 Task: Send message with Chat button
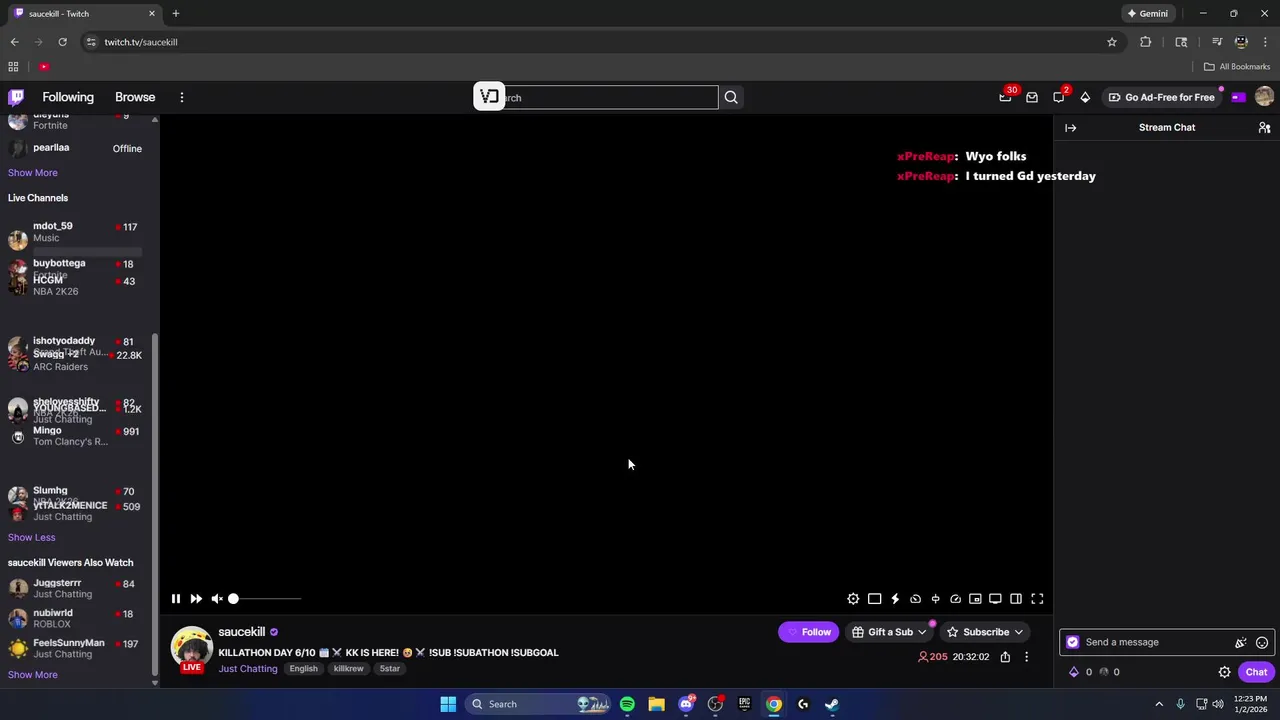tap(1256, 672)
